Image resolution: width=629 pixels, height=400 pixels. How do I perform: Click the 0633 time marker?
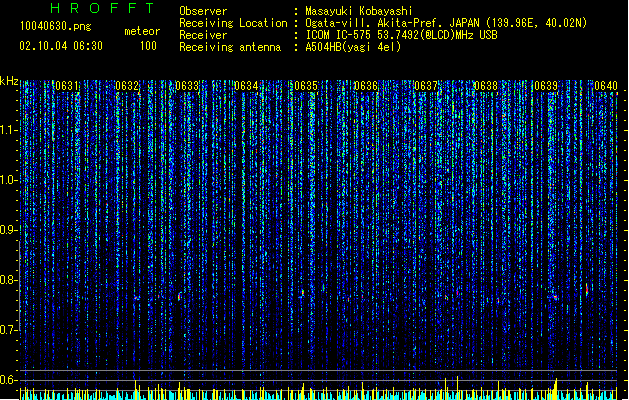coord(187,86)
